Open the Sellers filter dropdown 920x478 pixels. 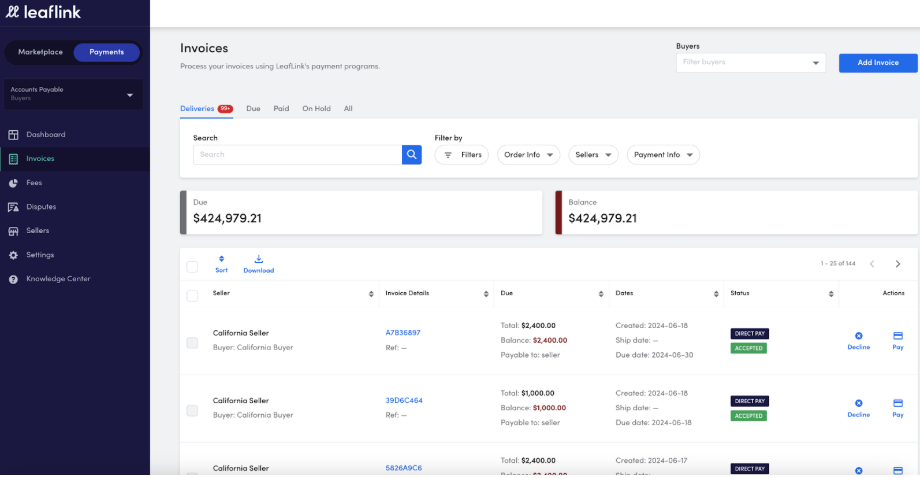(593, 155)
